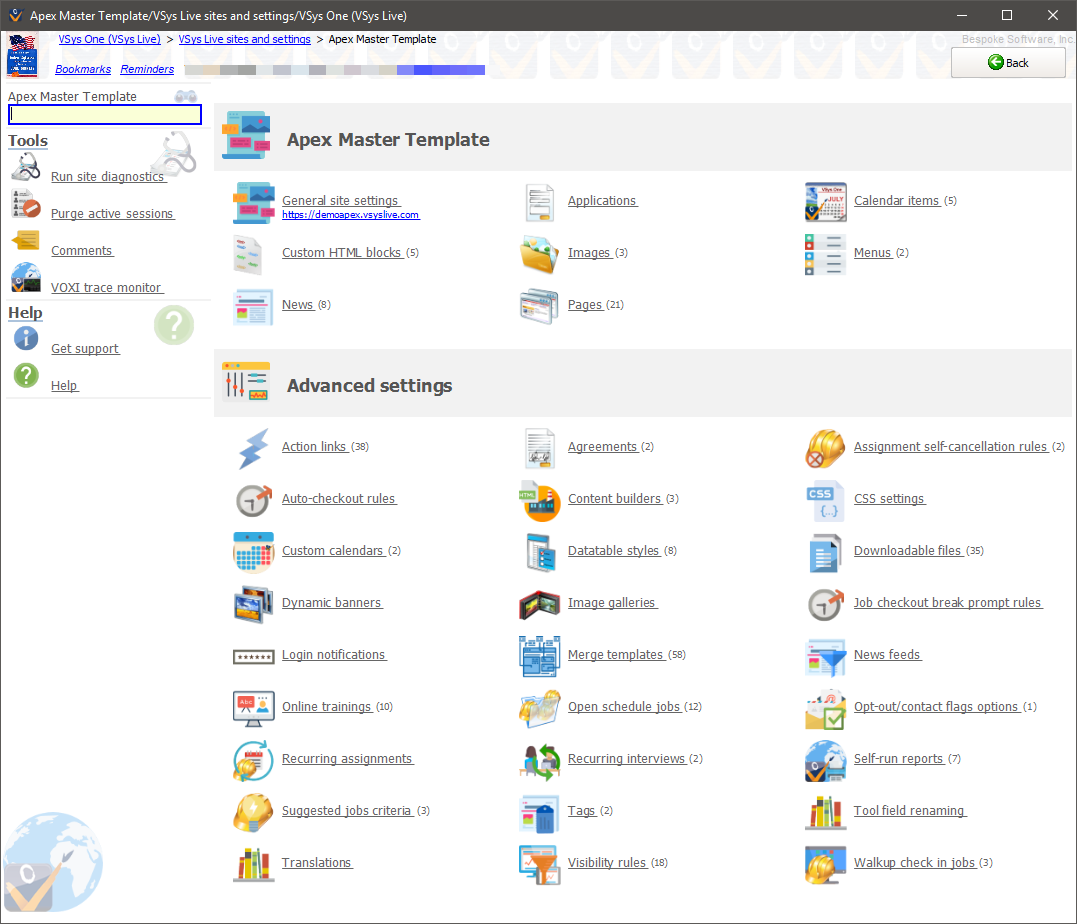Click the Action links lightning bolt icon
Viewport: 1077px width, 924px height.
(x=253, y=448)
